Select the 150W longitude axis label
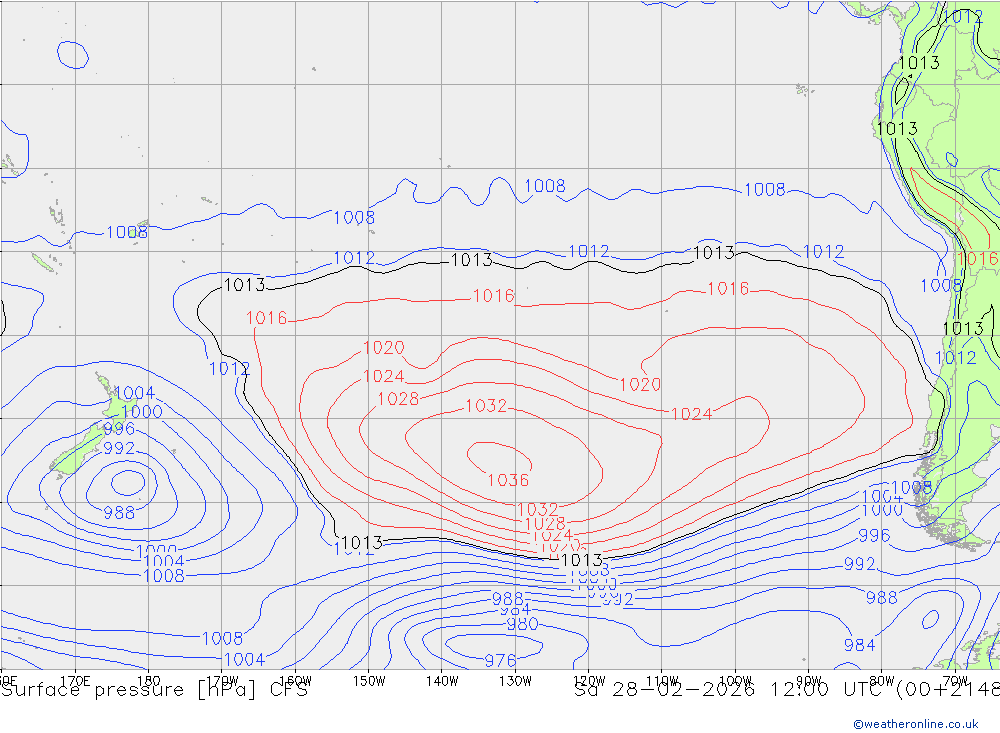The height and width of the screenshot is (733, 1000). point(369,681)
